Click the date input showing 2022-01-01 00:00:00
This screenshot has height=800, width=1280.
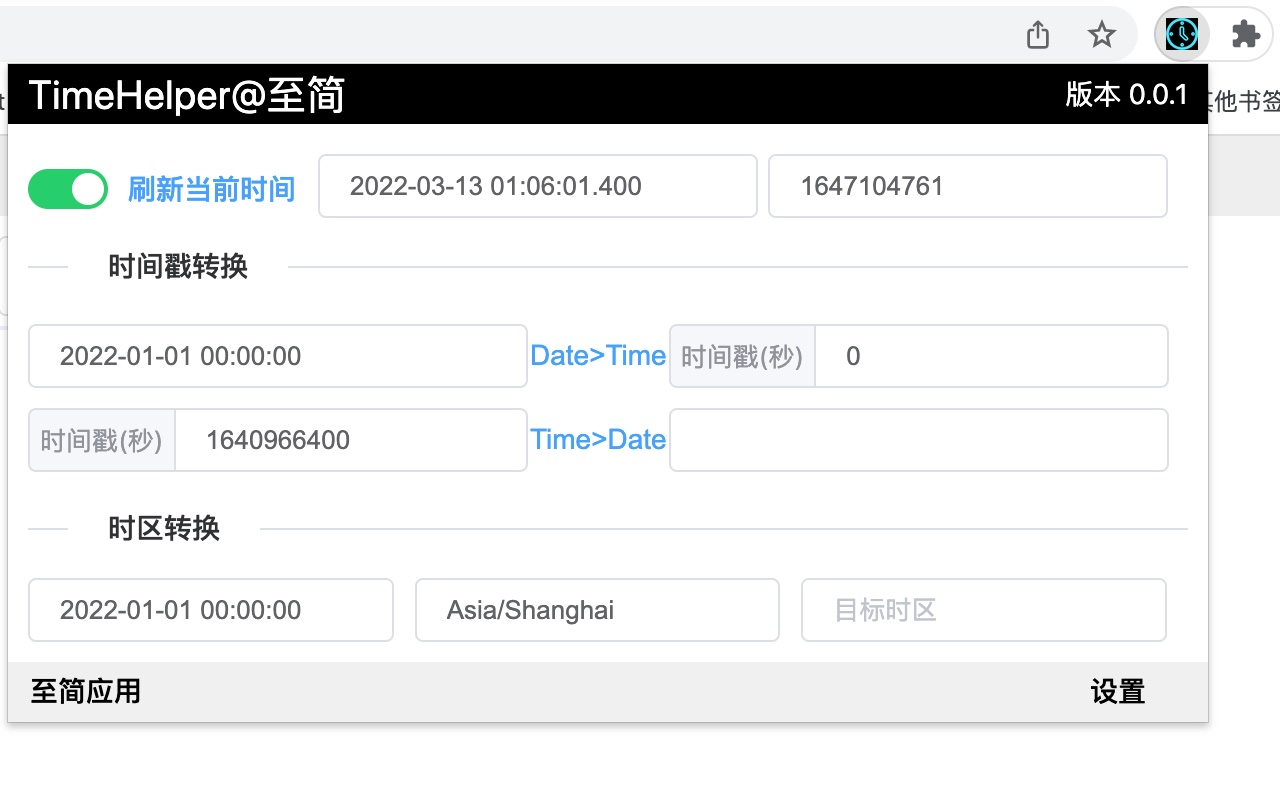tap(277, 356)
